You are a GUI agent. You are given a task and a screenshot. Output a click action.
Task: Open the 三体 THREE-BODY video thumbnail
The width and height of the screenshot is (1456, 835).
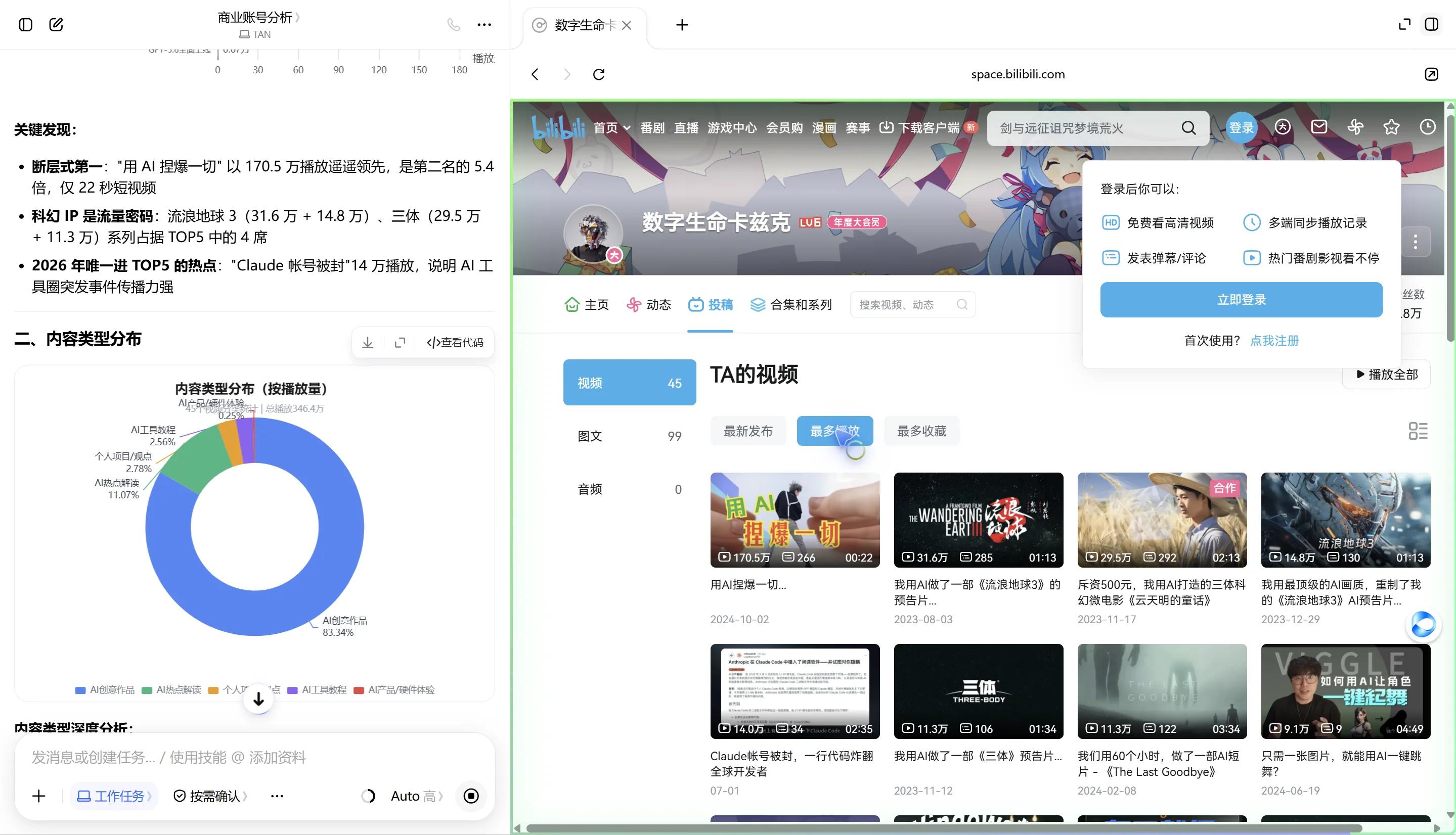[978, 691]
